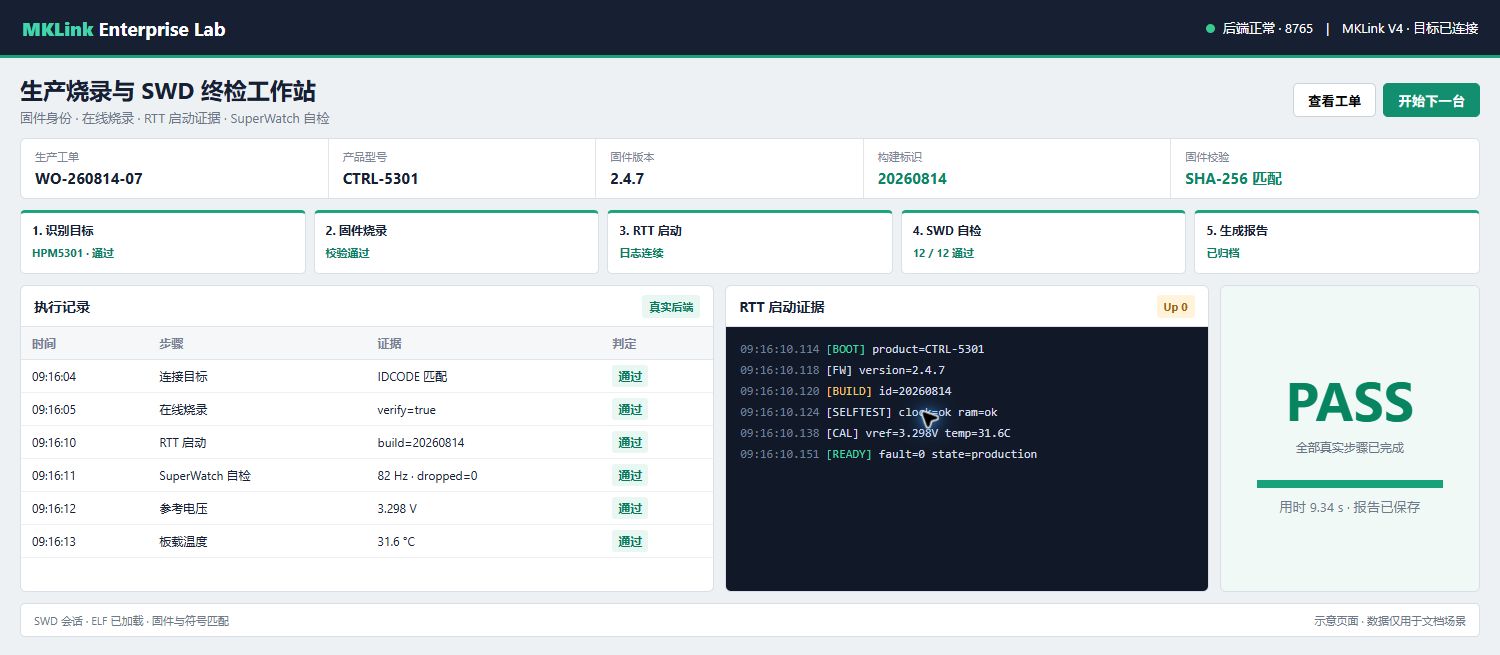
Task: Select the 后端正常 · 8765 status text
Action: click(1267, 29)
